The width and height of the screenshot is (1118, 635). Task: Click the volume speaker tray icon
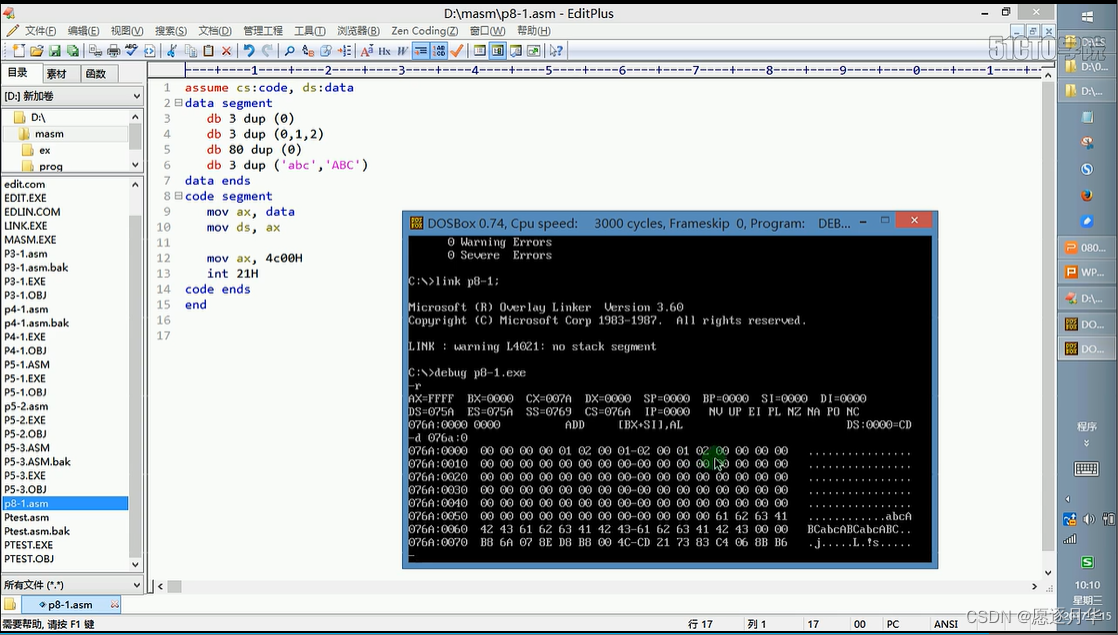point(1089,519)
